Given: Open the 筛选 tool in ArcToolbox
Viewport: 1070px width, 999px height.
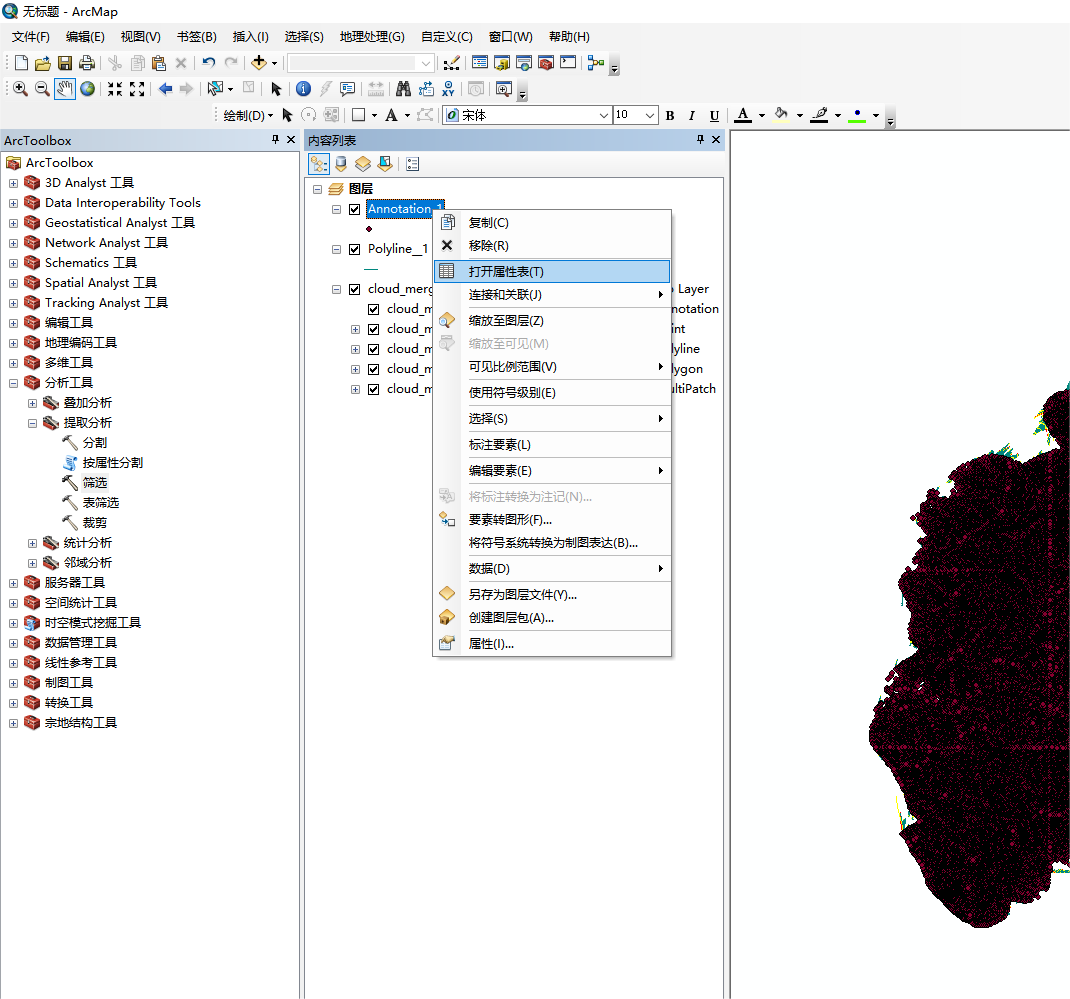Looking at the screenshot, I should coord(95,483).
